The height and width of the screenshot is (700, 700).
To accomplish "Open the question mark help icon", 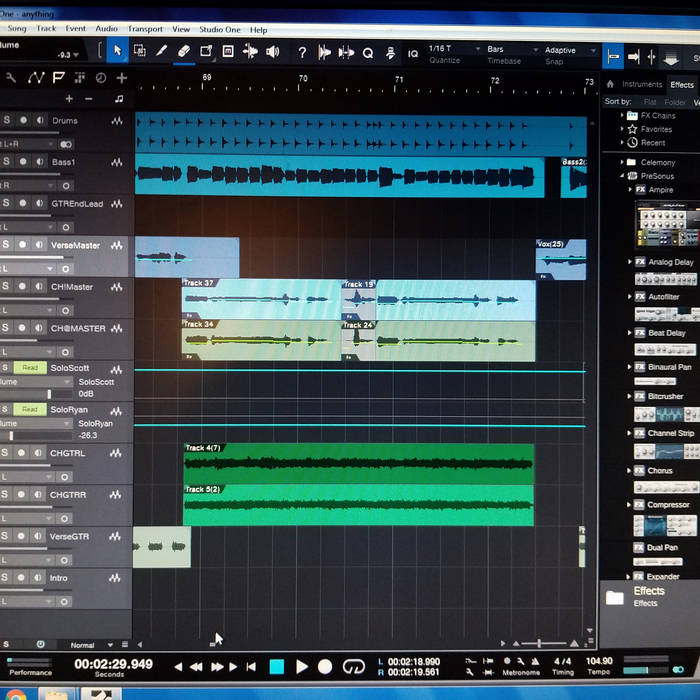I will [302, 52].
